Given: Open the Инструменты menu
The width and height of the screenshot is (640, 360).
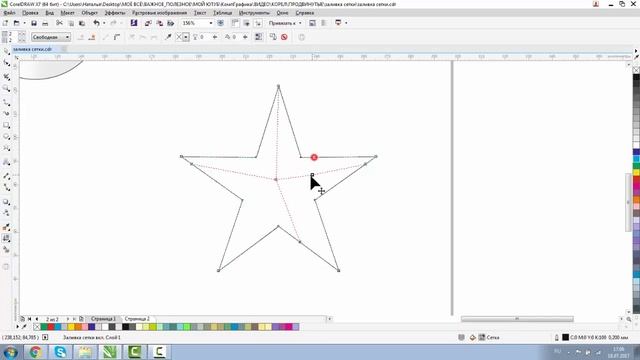Looking at the screenshot, I should pyautogui.click(x=254, y=13).
